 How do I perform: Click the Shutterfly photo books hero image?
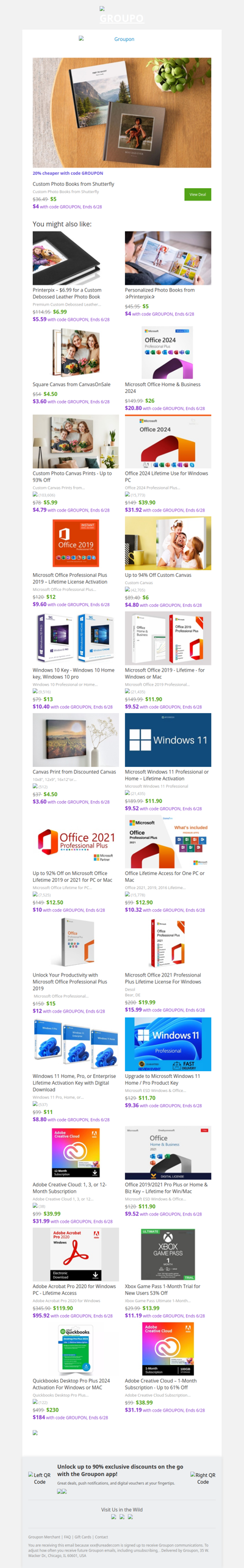click(122, 113)
